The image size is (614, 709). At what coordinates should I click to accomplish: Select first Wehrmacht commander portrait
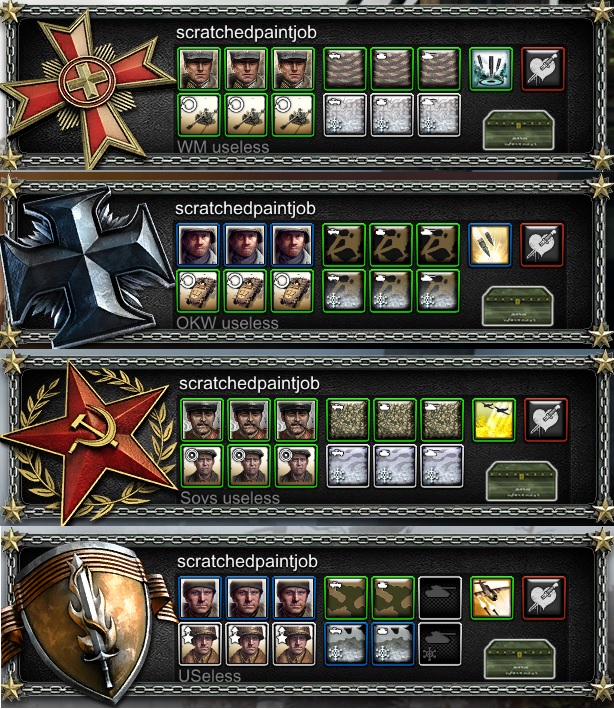tap(199, 69)
